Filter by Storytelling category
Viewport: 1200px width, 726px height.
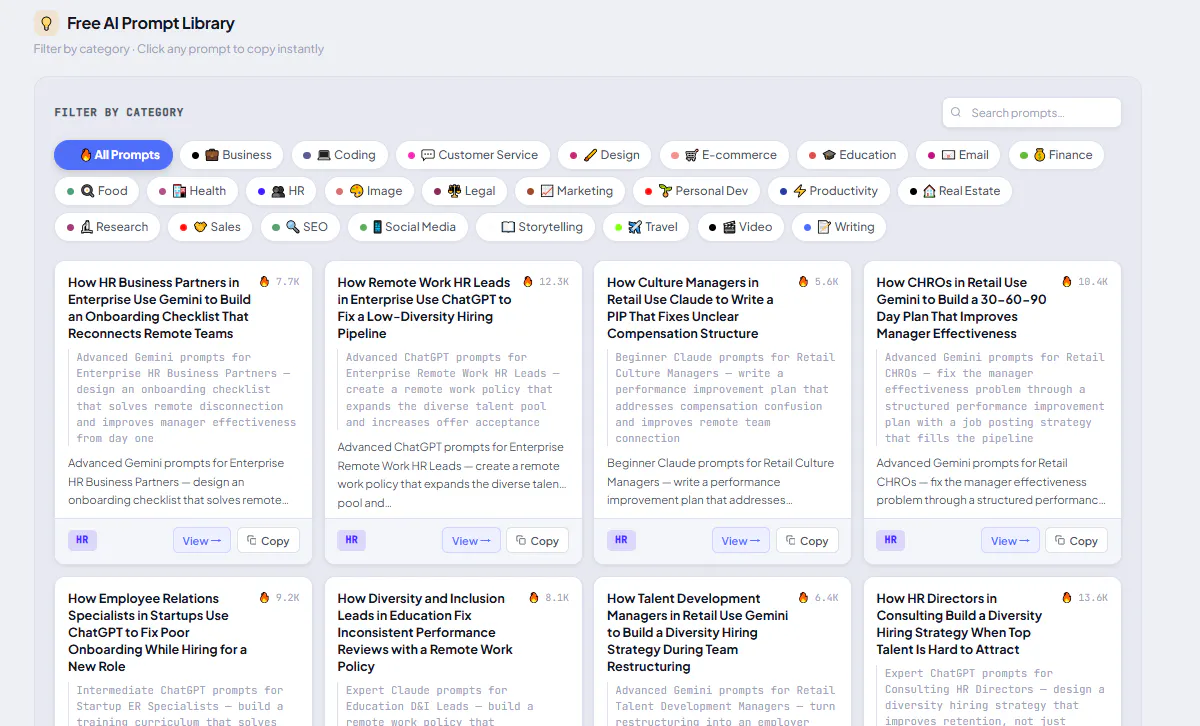[536, 227]
